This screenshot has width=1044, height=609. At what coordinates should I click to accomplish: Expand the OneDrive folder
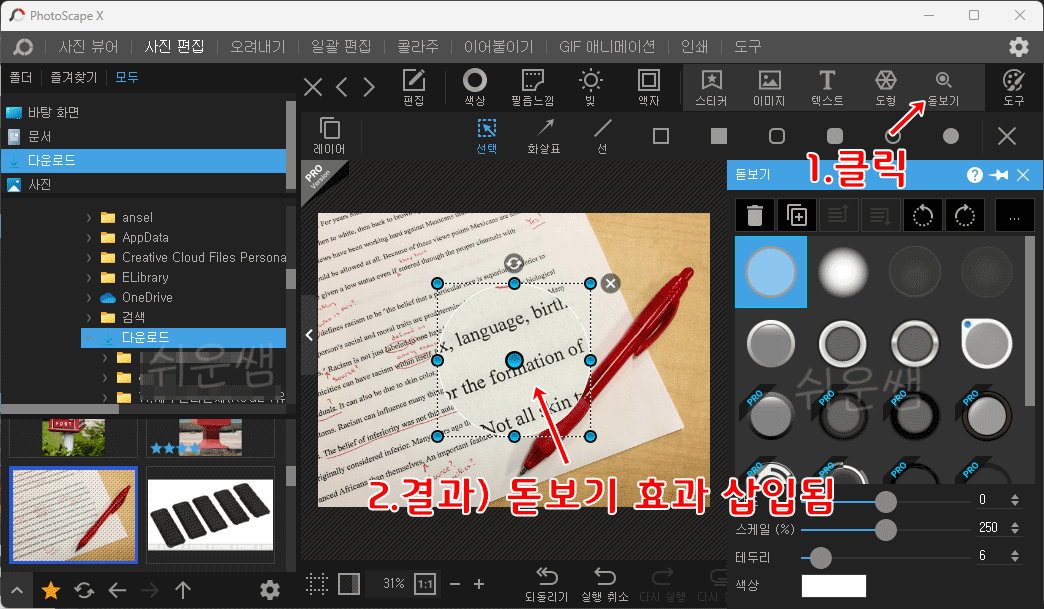tap(89, 298)
